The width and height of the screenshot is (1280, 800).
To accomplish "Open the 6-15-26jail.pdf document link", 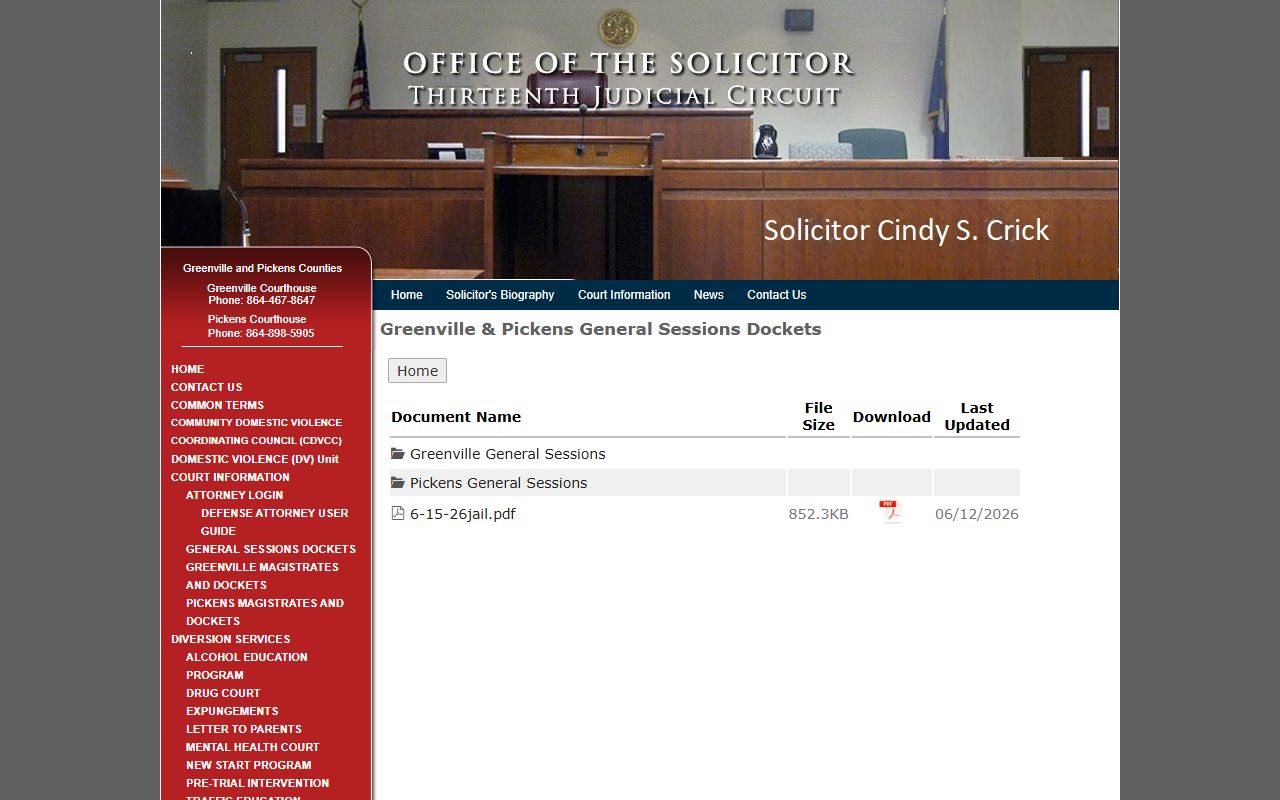I will tap(463, 514).
